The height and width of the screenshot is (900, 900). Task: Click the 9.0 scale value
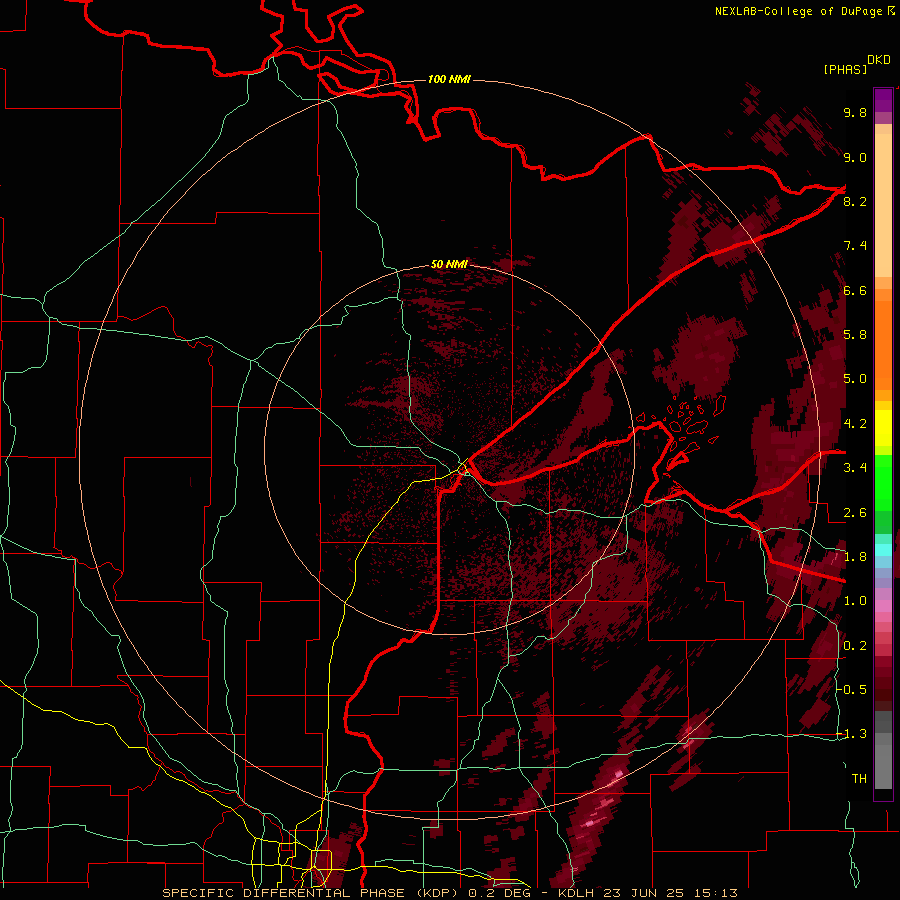click(x=855, y=157)
